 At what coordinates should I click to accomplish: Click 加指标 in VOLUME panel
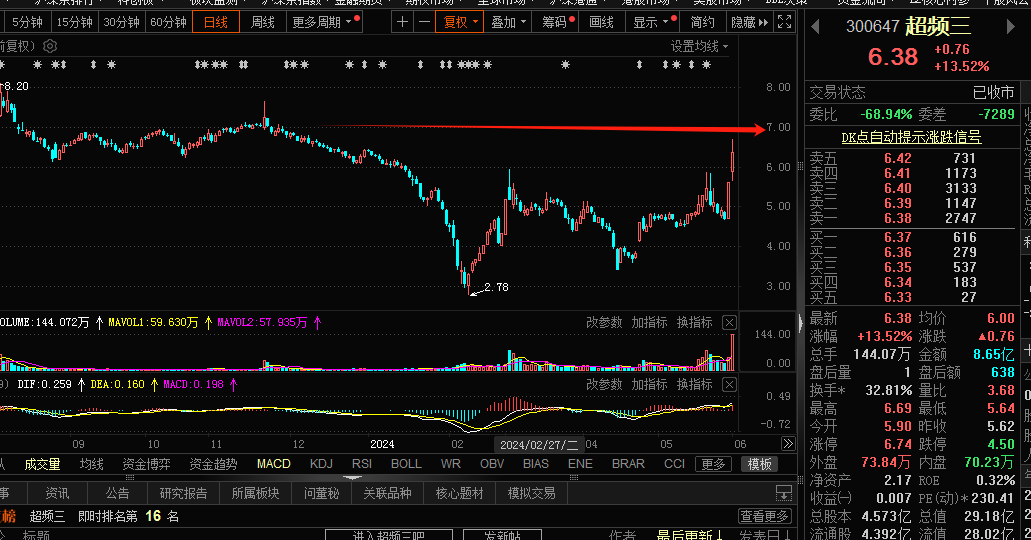pyautogui.click(x=650, y=322)
